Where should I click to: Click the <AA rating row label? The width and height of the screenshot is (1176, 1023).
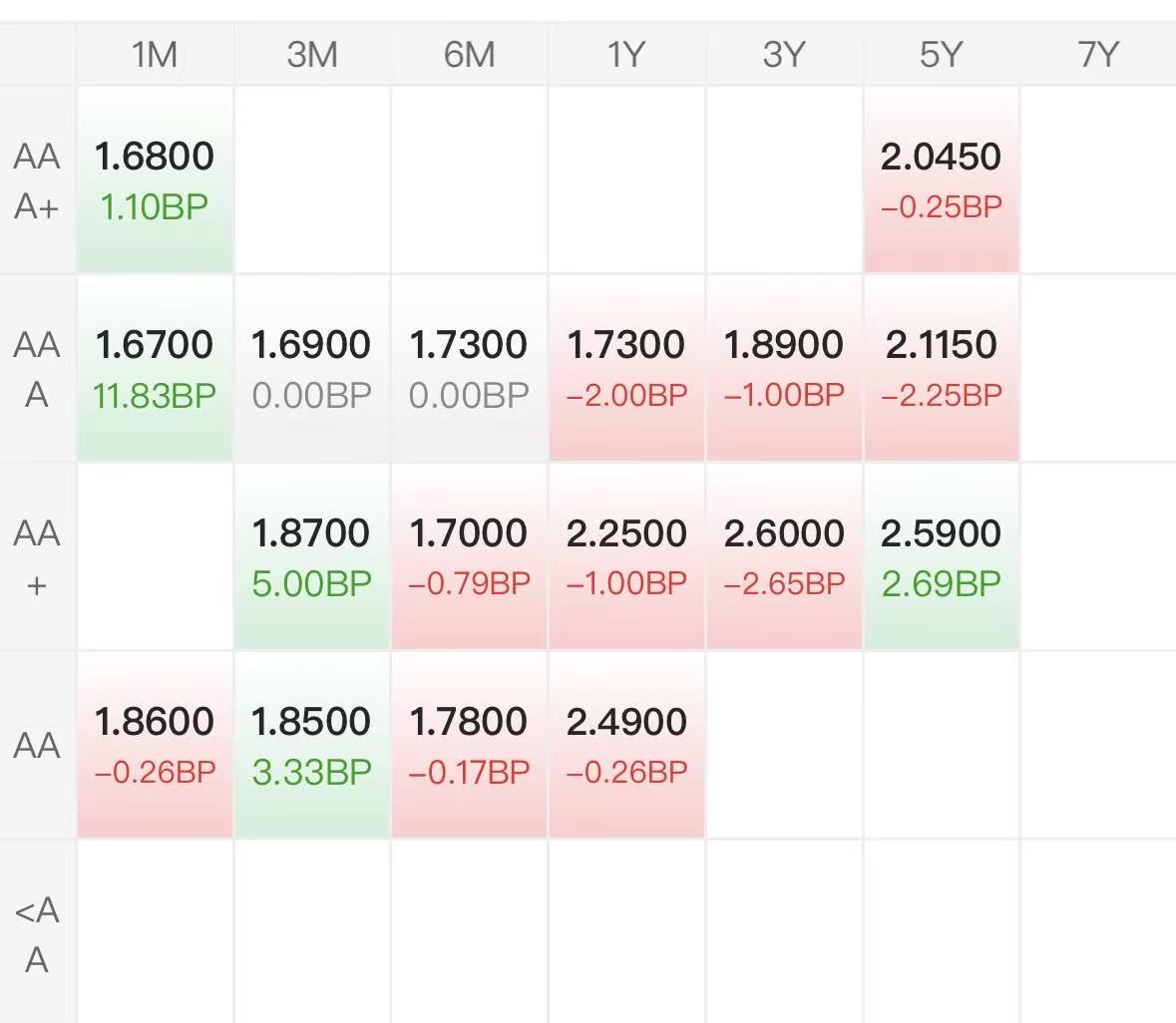pos(37,934)
